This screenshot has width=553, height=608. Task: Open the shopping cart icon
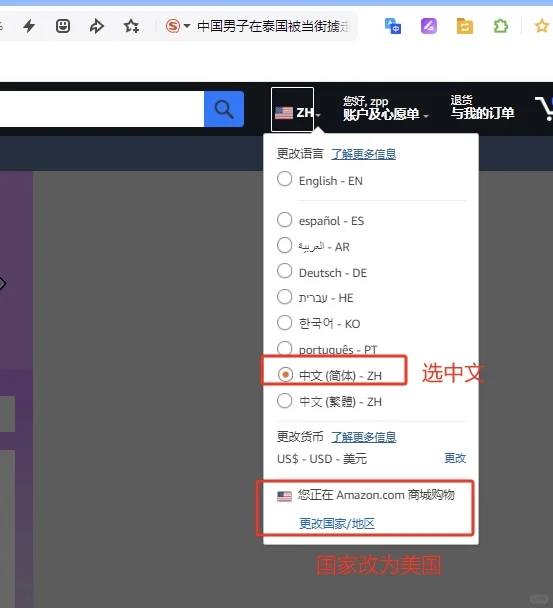pos(544,109)
